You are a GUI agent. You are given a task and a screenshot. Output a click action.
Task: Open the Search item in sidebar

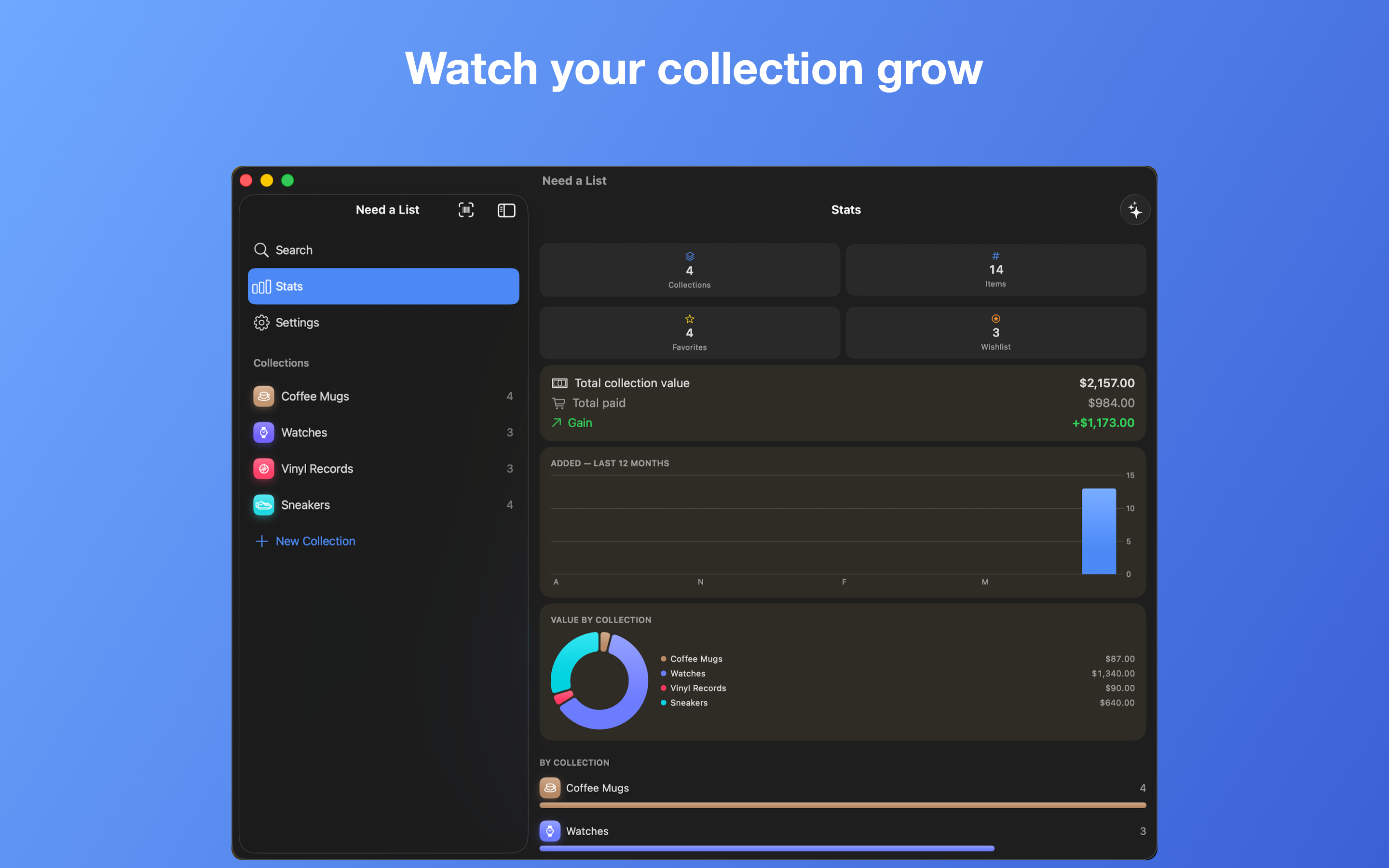click(383, 250)
